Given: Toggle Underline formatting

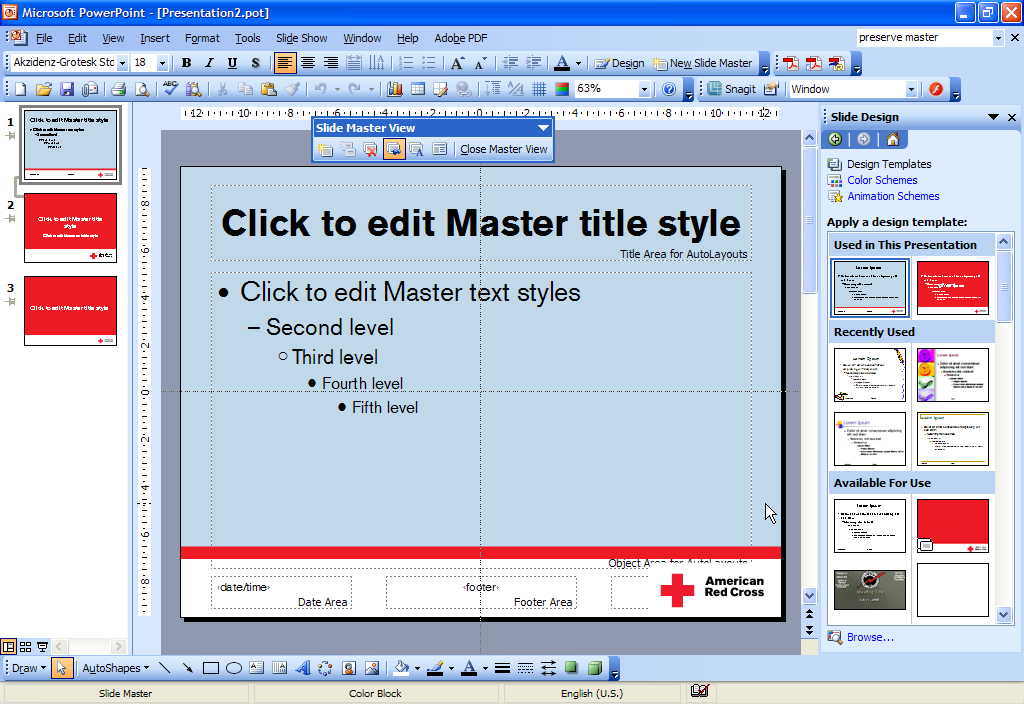Looking at the screenshot, I should 232,63.
